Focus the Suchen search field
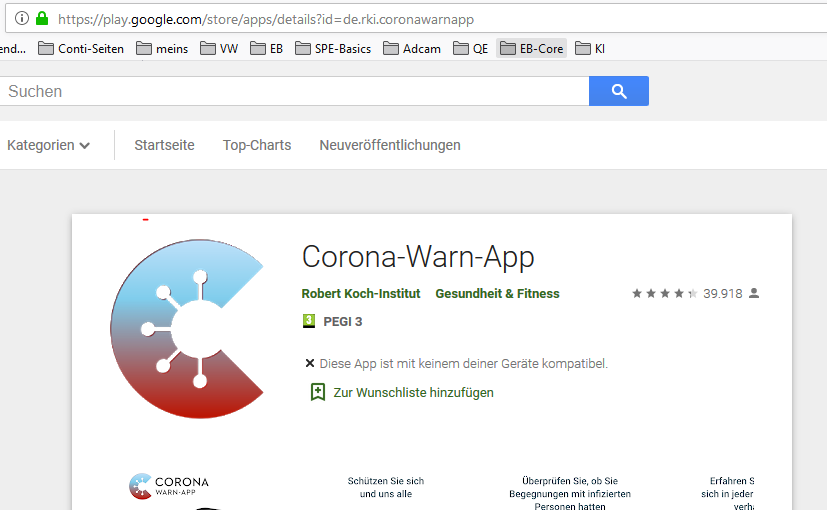This screenshot has width=827, height=510. [x=294, y=91]
